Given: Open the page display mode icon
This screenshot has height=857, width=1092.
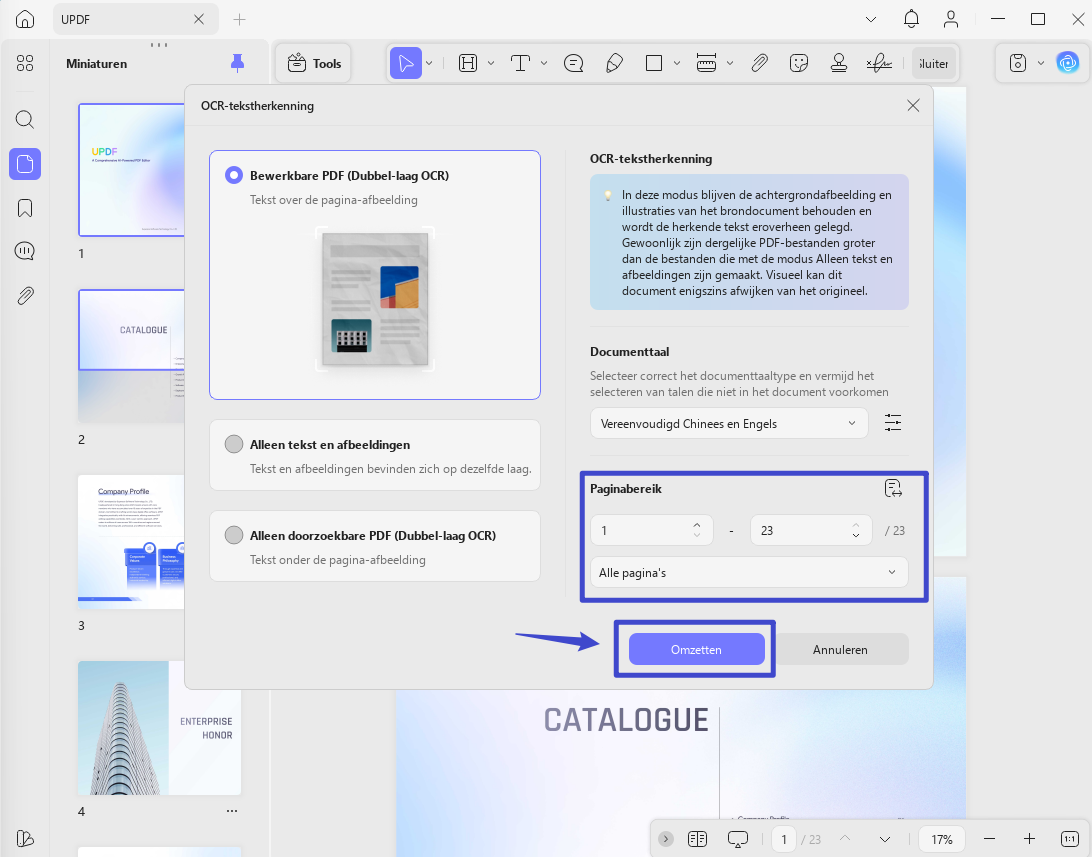Looking at the screenshot, I should click(697, 839).
